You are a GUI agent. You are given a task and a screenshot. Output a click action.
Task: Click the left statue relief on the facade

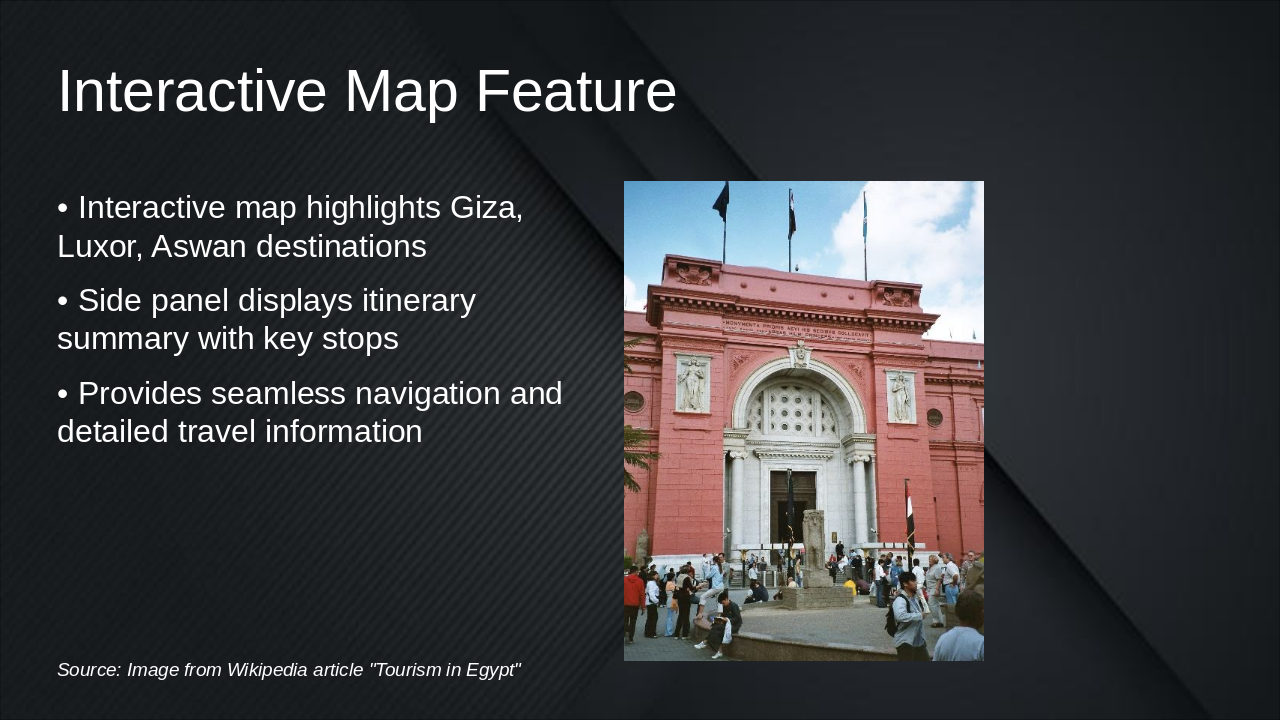click(692, 383)
